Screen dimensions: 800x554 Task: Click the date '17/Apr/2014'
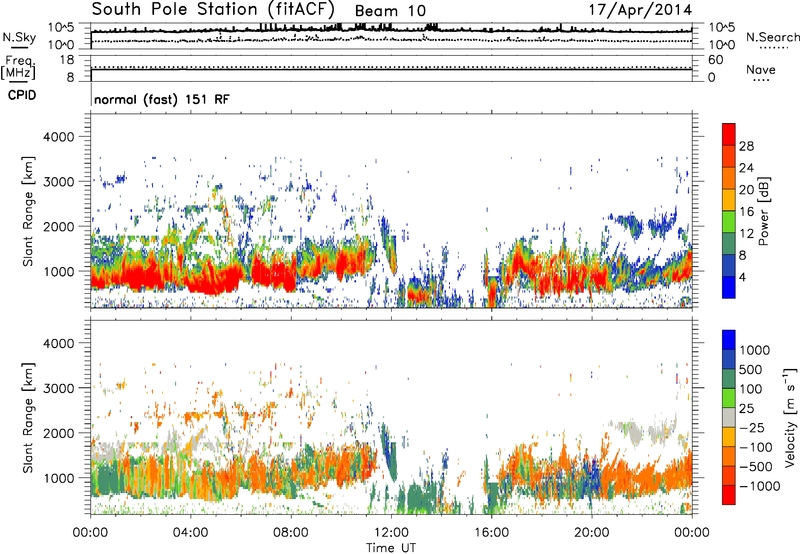tap(640, 10)
